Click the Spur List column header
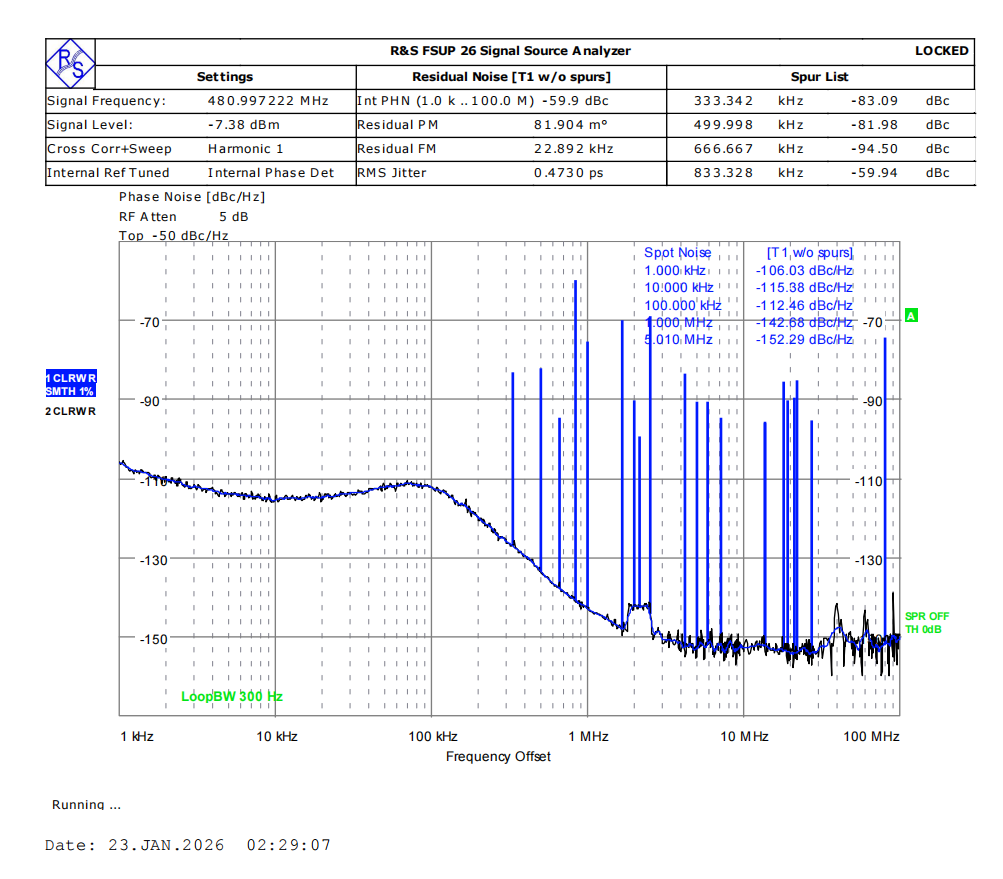Screen dimensions: 1003x879 point(819,77)
